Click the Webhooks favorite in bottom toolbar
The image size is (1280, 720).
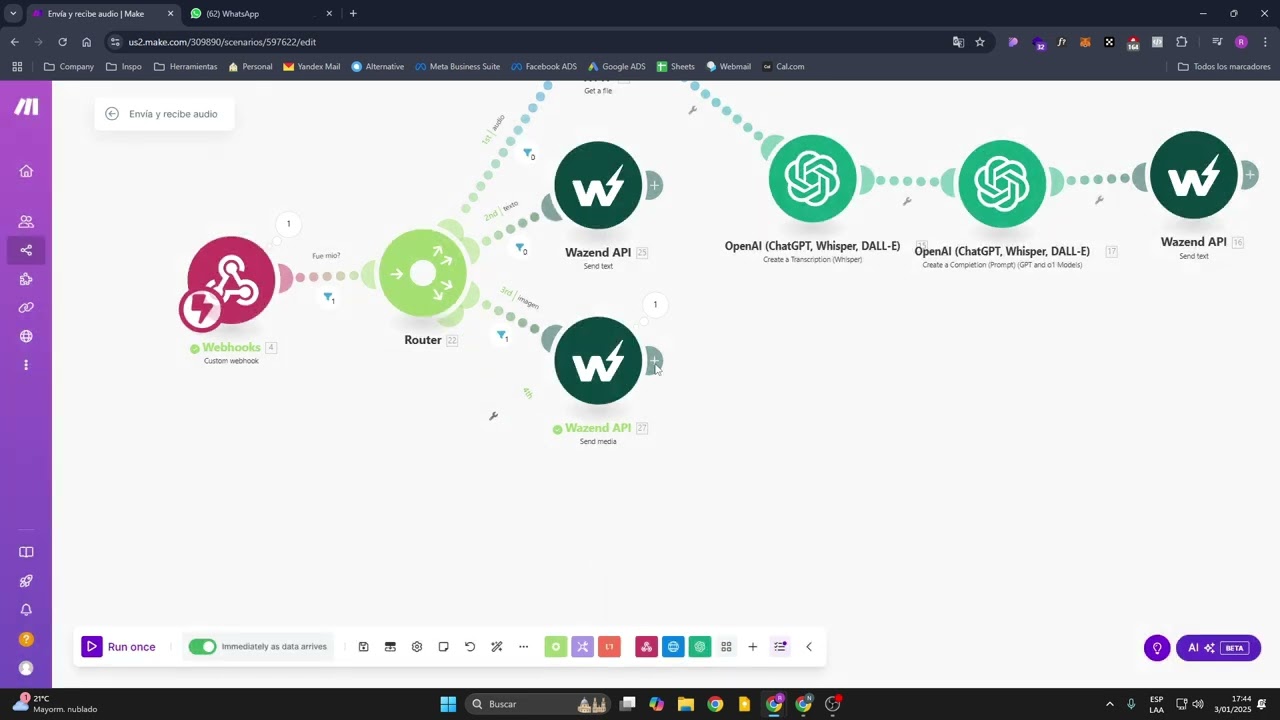[646, 647]
